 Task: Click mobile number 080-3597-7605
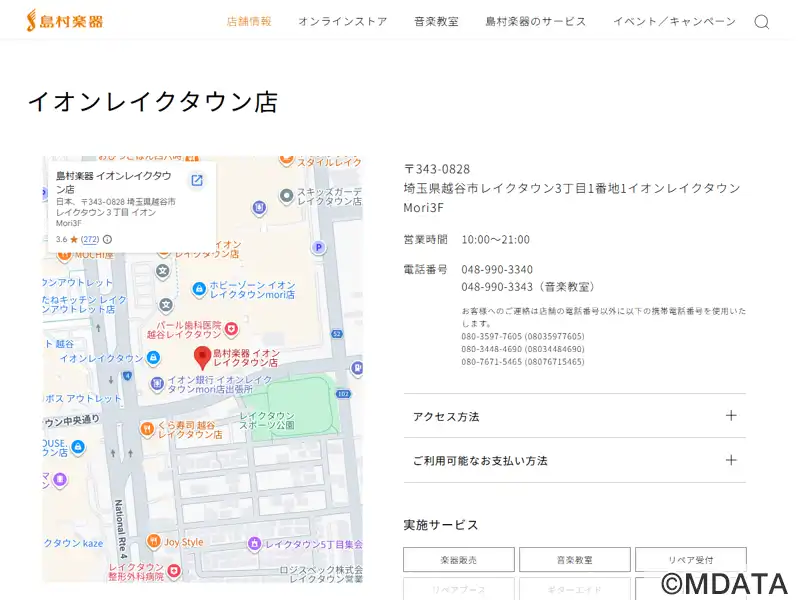[x=491, y=336]
